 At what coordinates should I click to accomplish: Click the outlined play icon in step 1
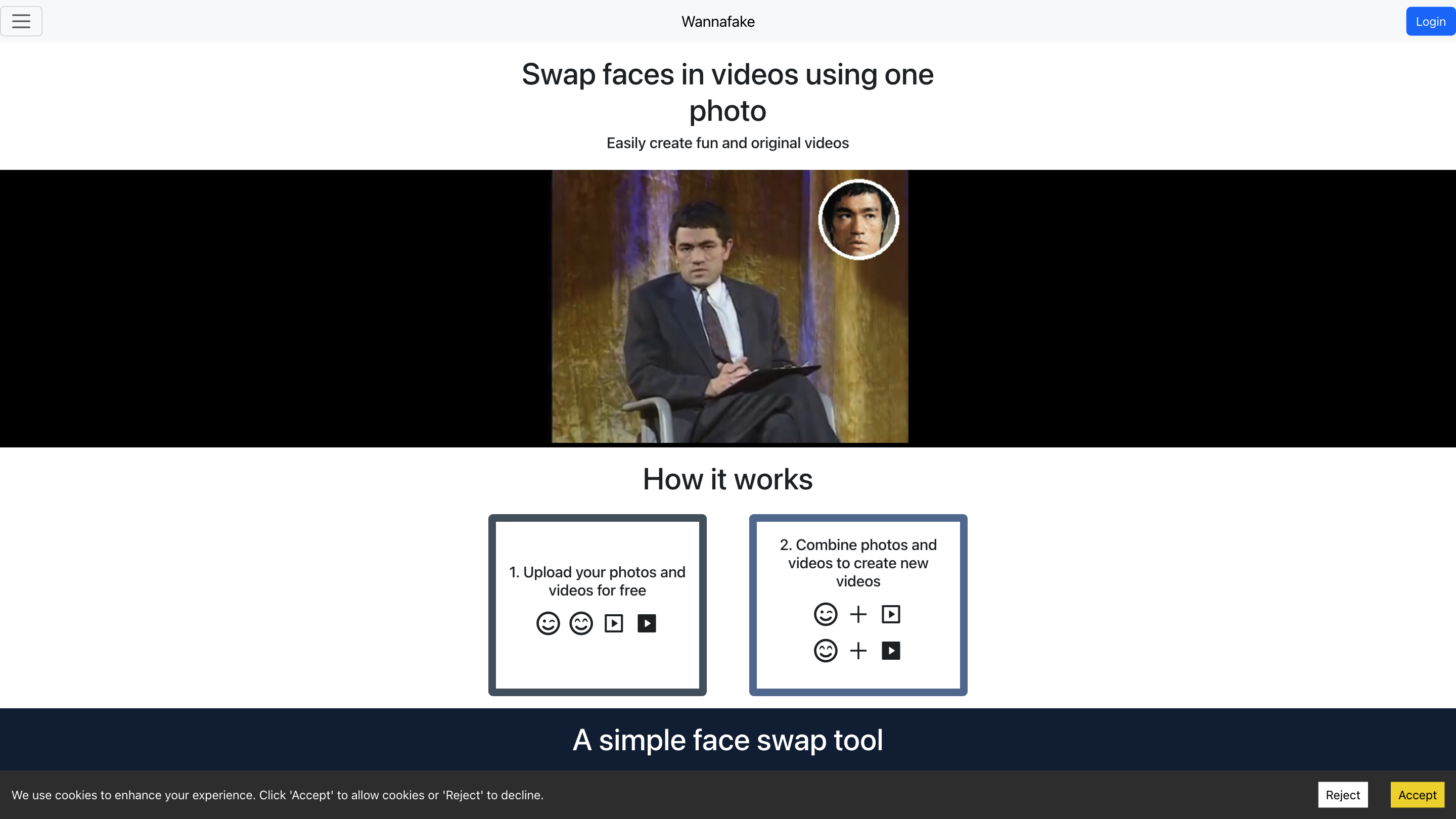point(614,623)
